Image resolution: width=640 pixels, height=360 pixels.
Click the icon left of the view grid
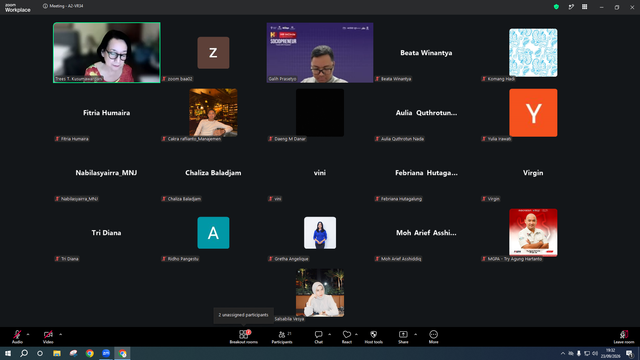571,7
